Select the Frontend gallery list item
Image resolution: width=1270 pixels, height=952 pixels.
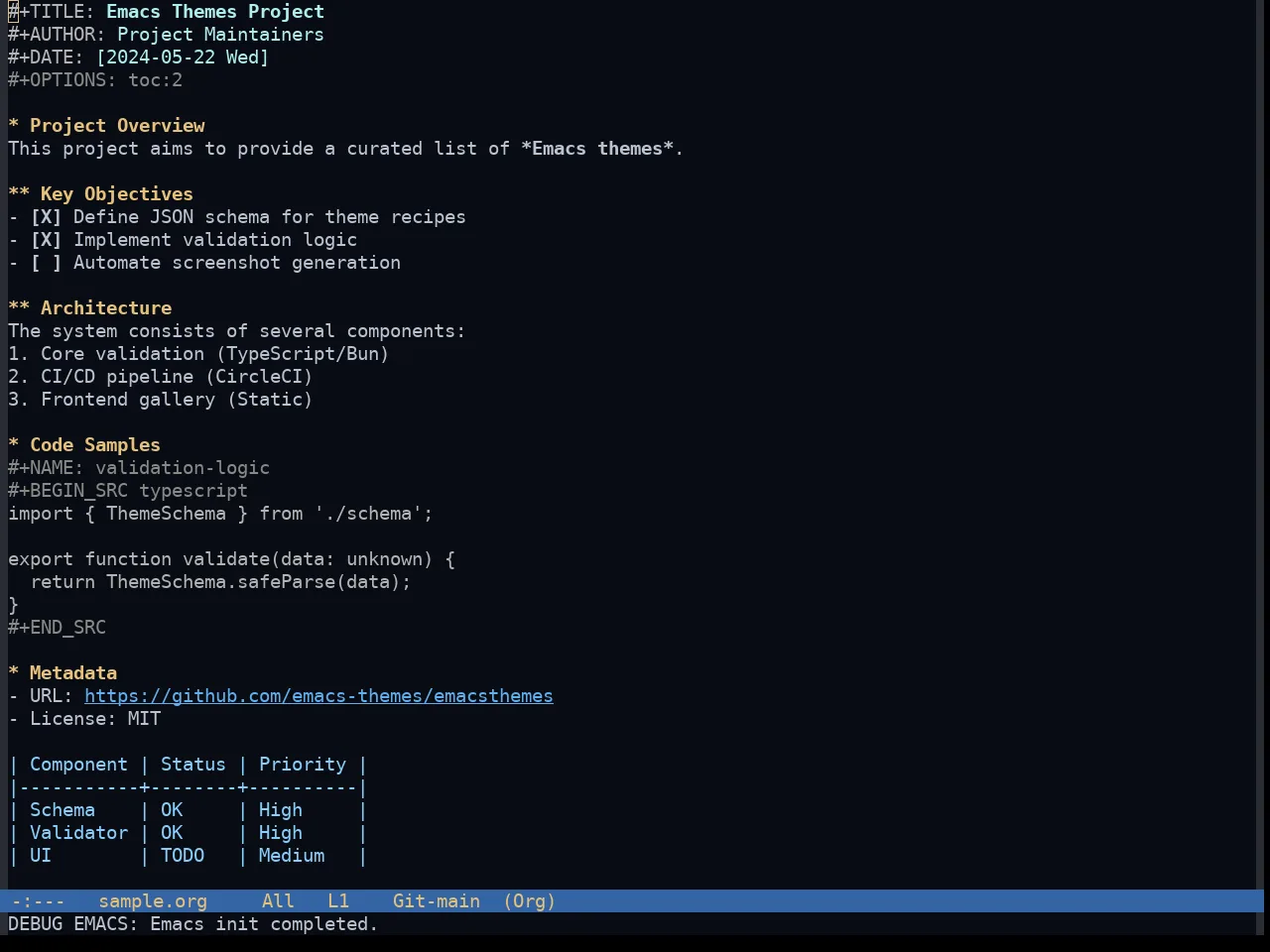161,400
